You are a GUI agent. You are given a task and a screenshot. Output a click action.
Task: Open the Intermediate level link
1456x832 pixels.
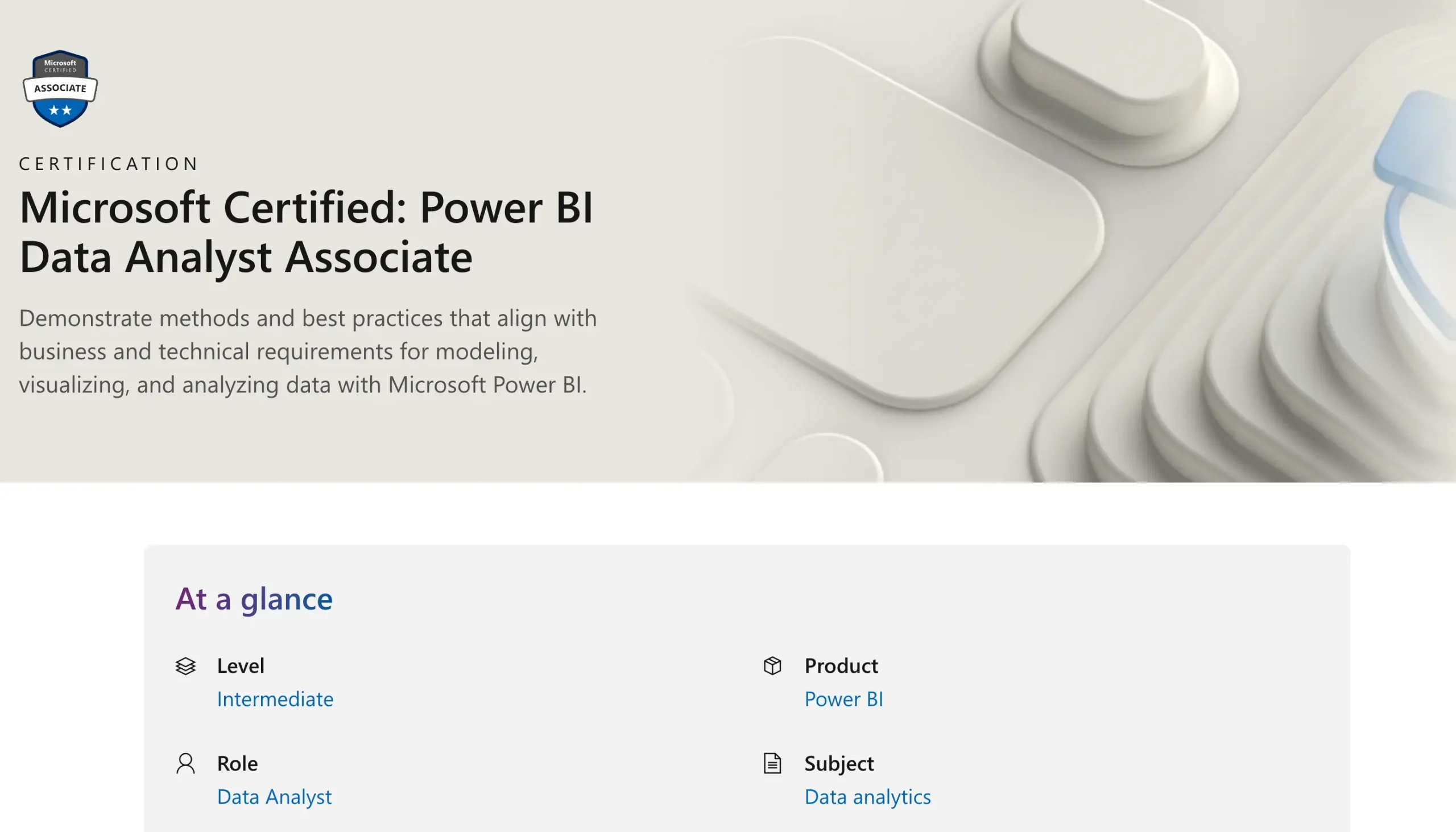(x=275, y=699)
